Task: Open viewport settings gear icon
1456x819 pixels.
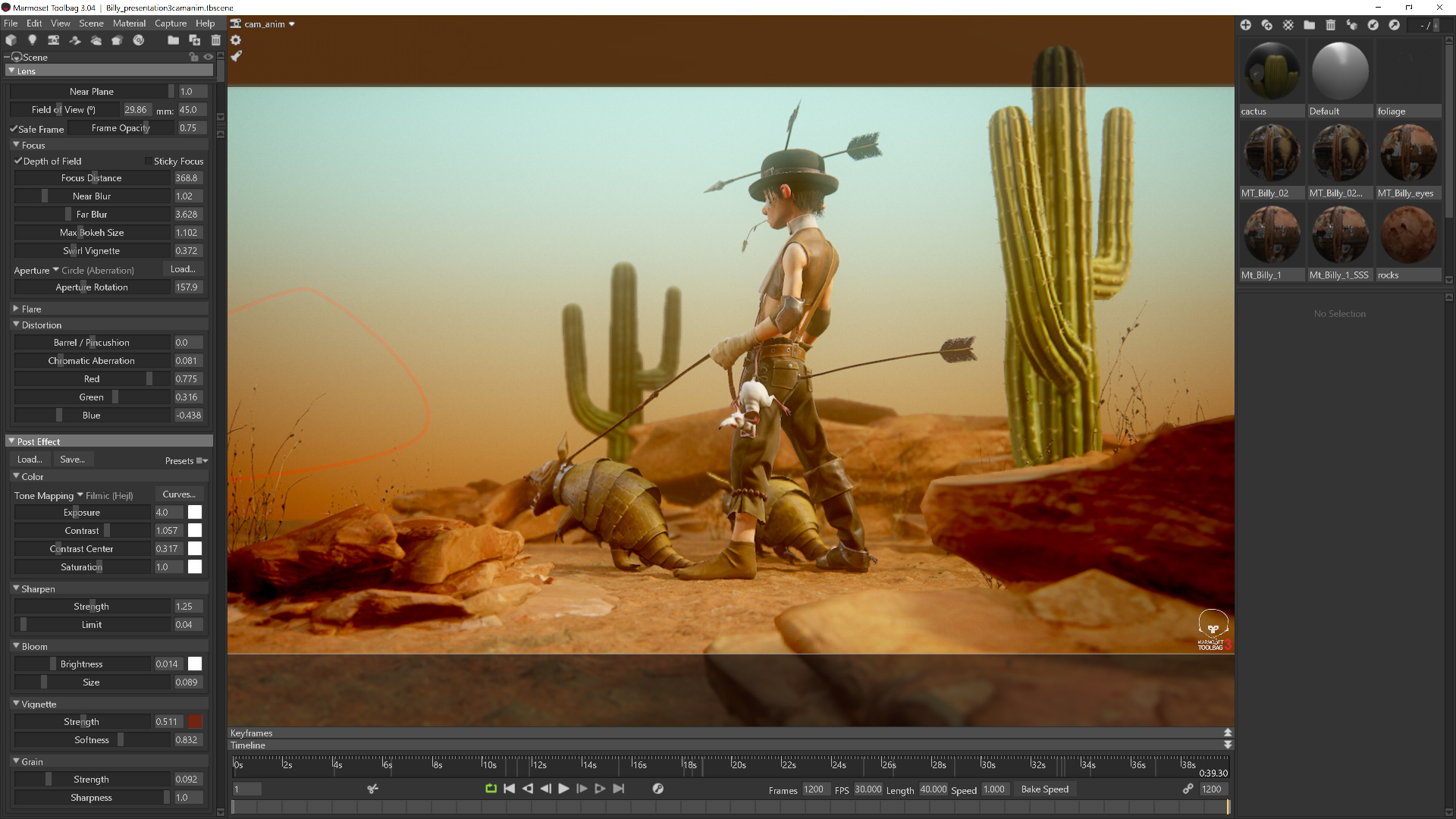Action: (x=236, y=40)
